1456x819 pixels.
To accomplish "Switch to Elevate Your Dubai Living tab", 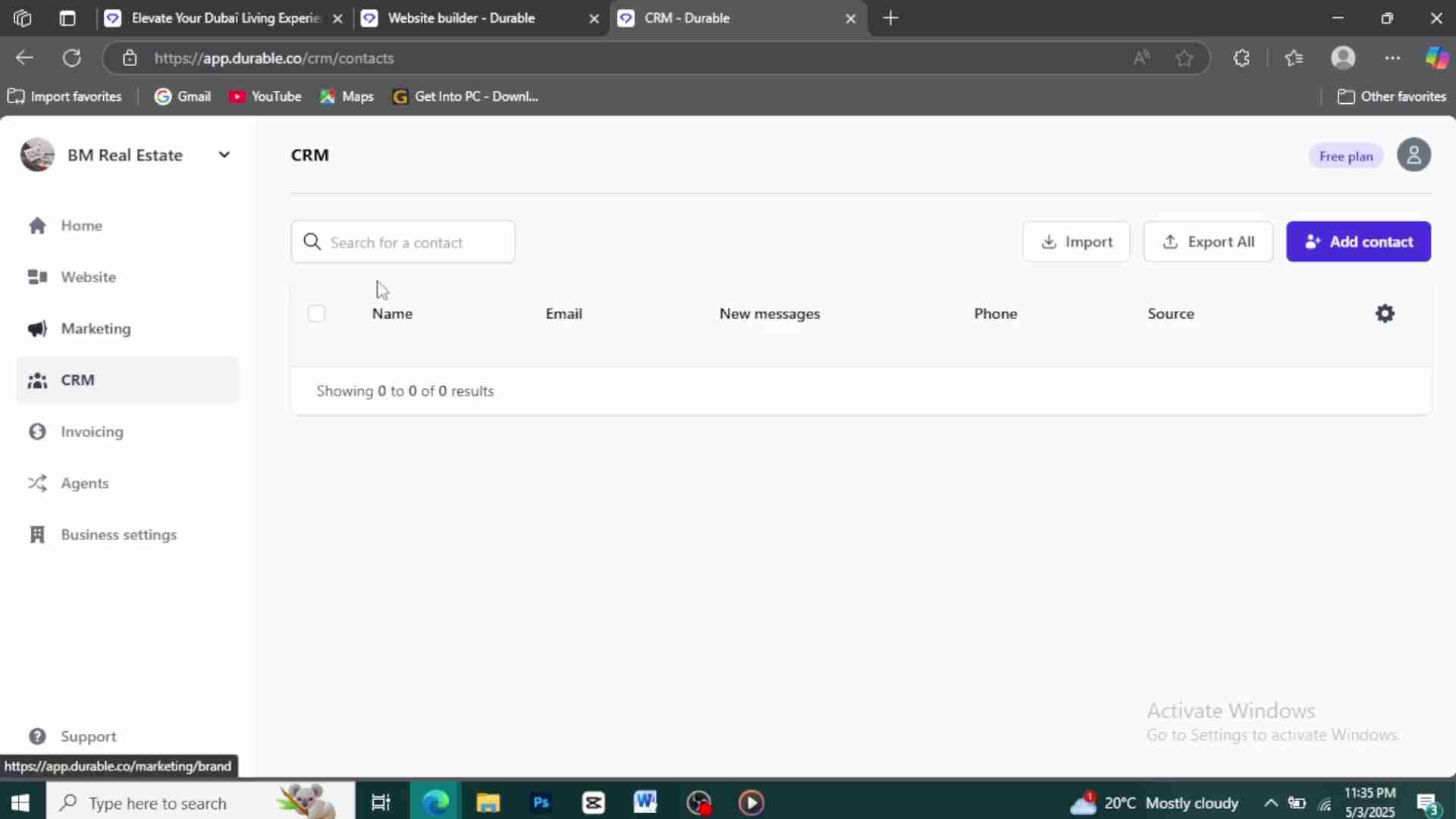I will click(x=226, y=18).
